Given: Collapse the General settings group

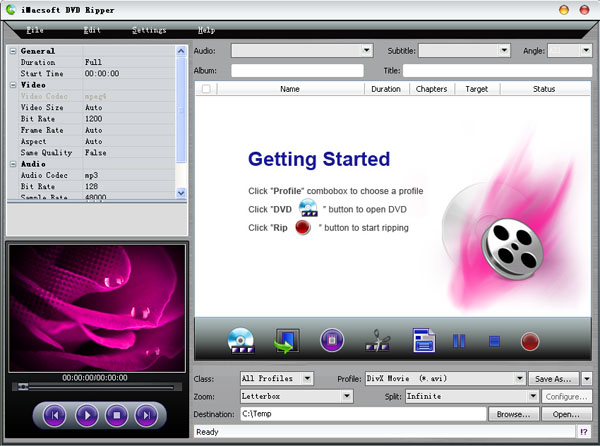Looking at the screenshot, I should (13, 51).
